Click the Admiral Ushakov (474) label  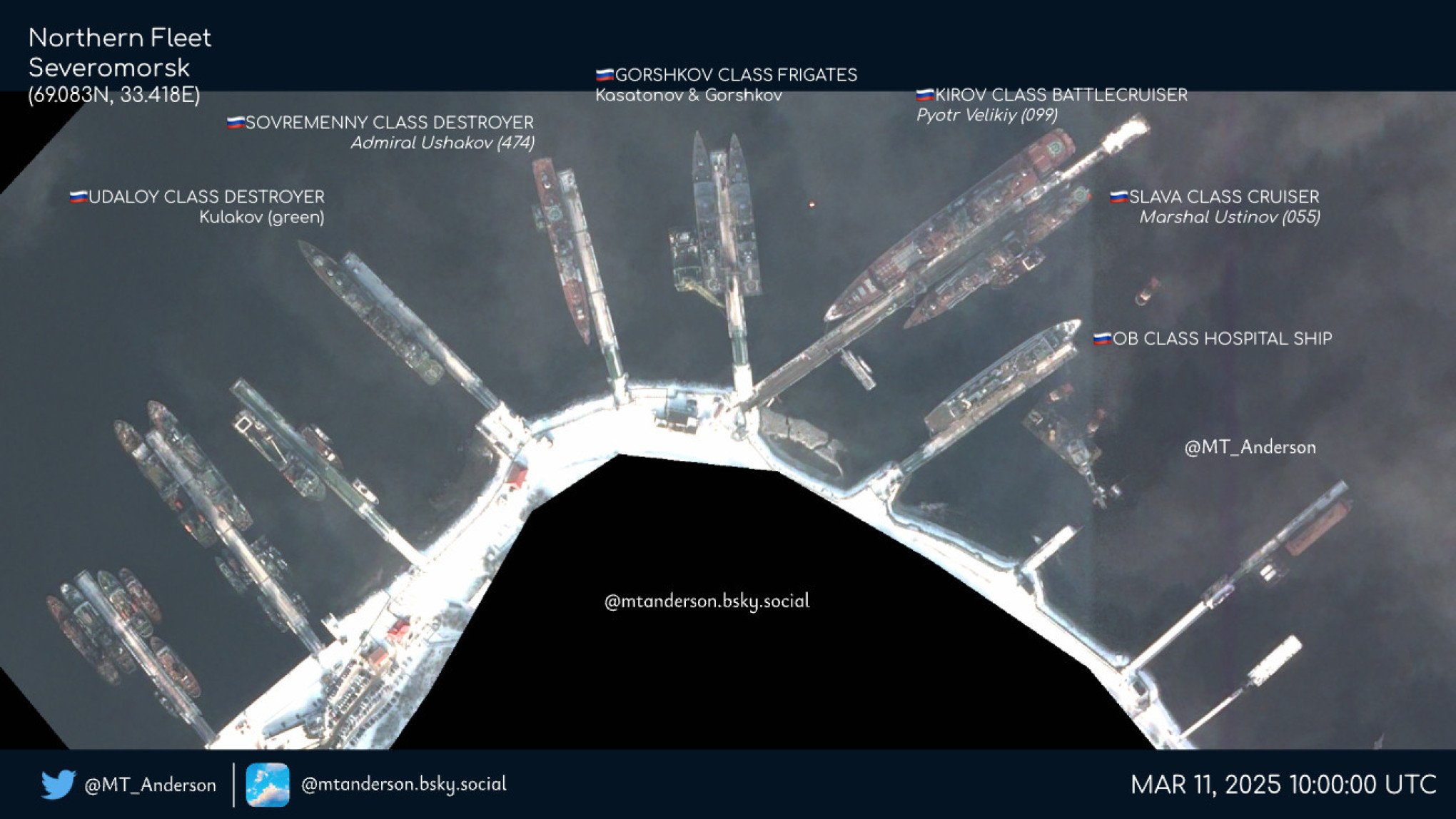coord(443,144)
